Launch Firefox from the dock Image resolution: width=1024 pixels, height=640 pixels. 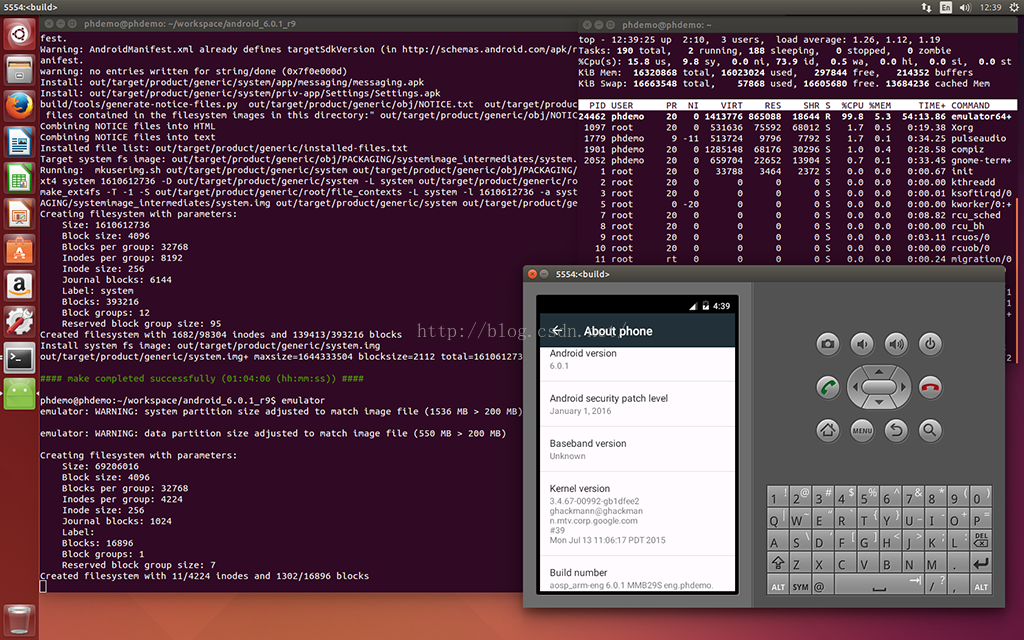[x=20, y=106]
